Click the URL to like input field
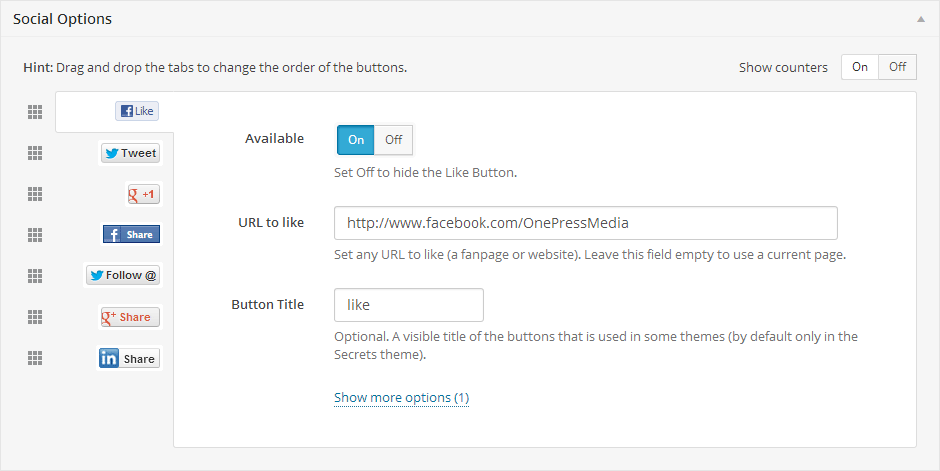Screen dimensions: 940x471 tap(586, 223)
